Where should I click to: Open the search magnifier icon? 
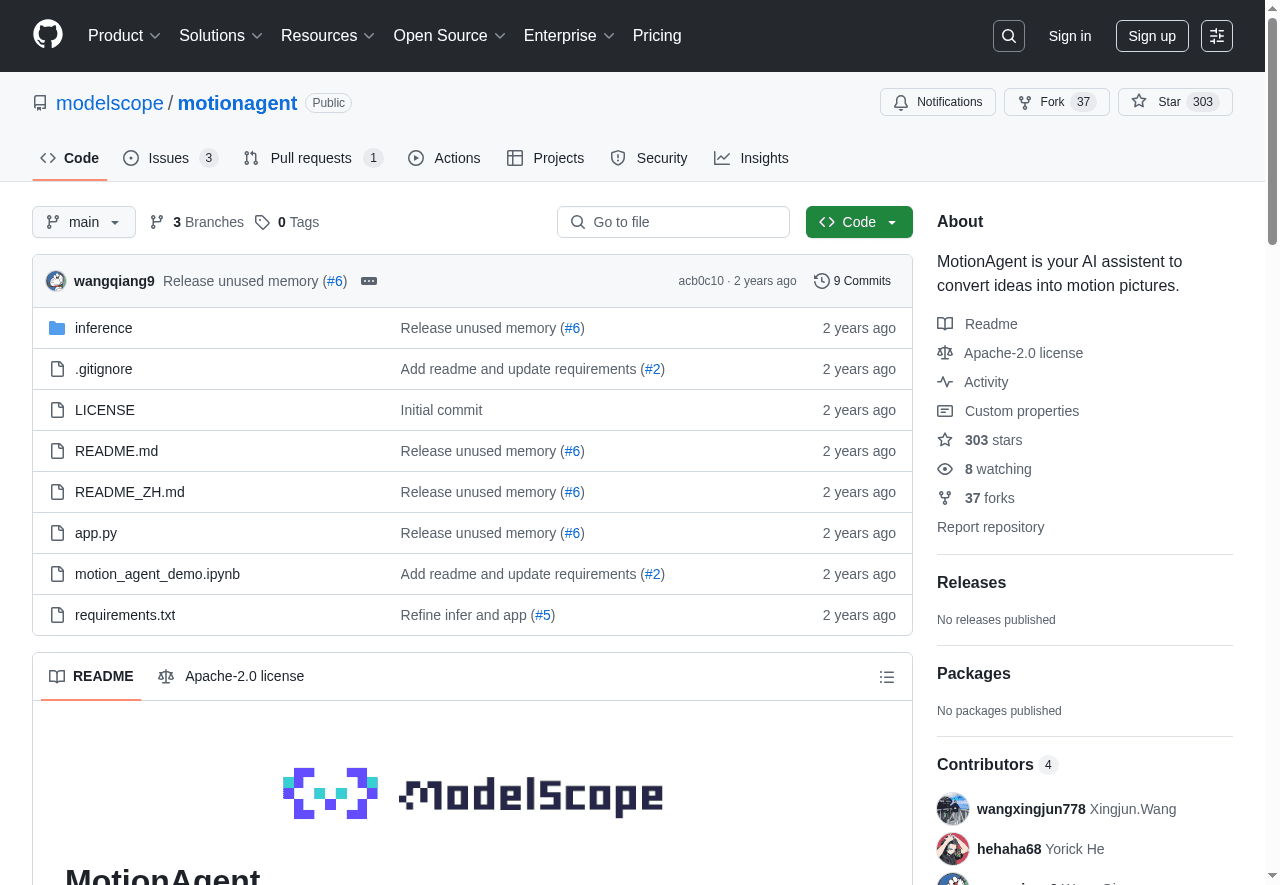coord(1009,36)
